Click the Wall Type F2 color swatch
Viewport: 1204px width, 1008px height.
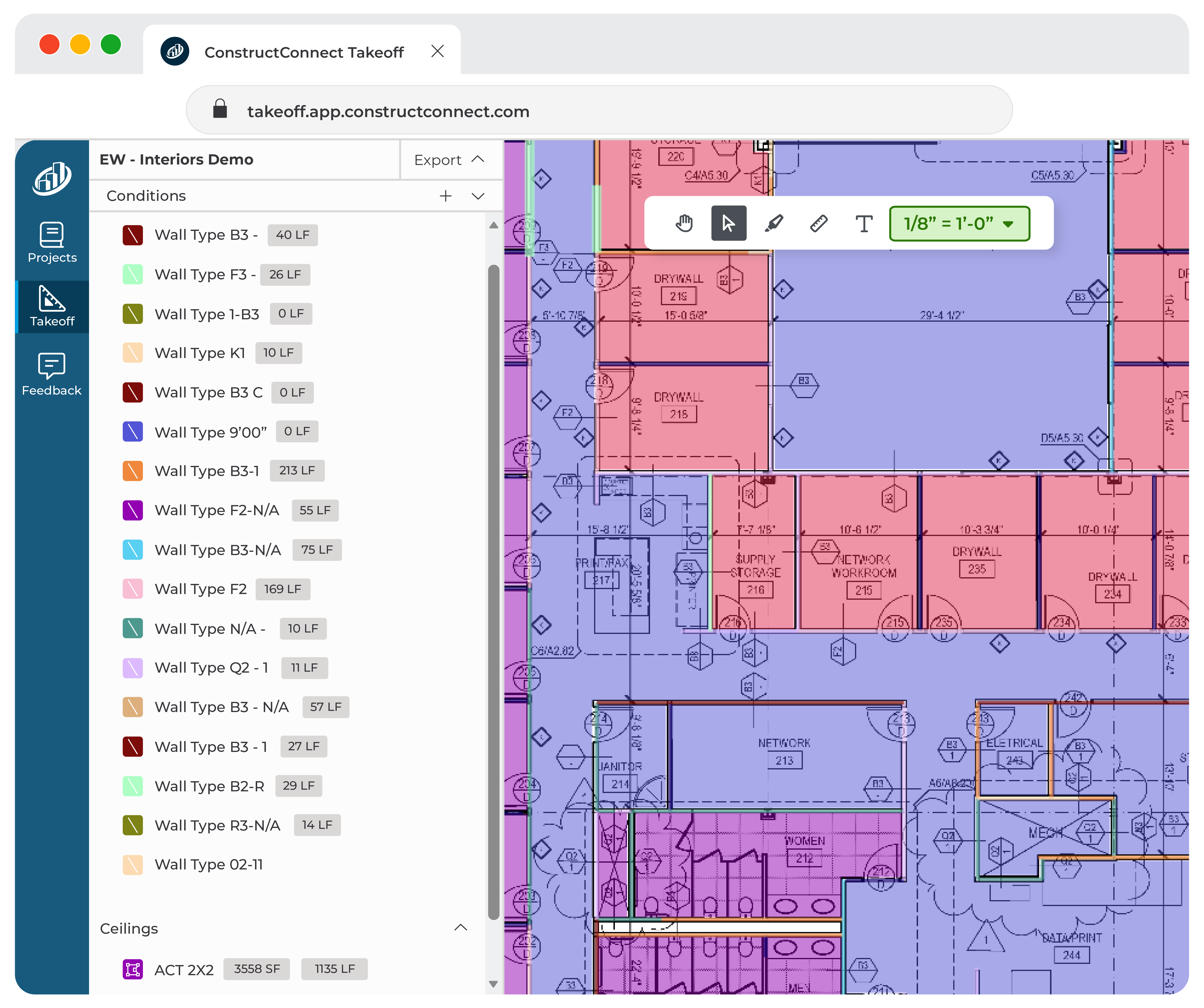132,589
